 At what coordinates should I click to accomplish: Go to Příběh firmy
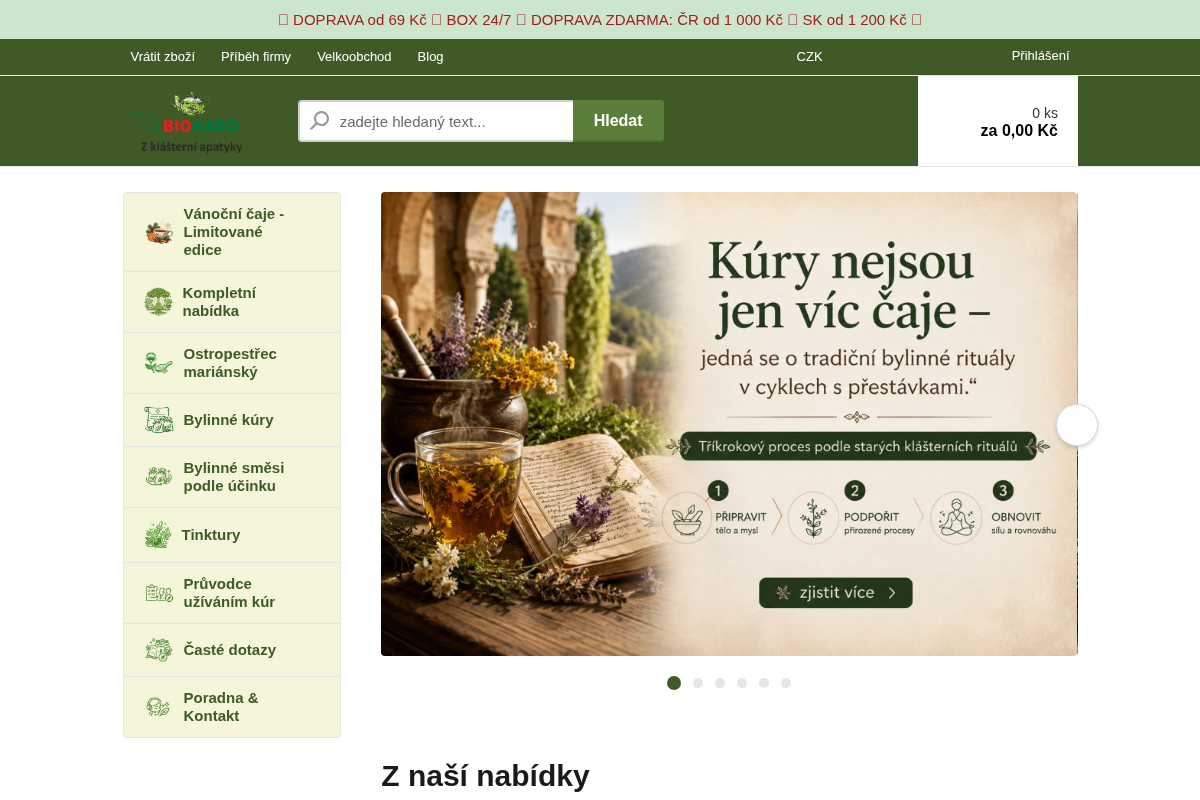(256, 57)
